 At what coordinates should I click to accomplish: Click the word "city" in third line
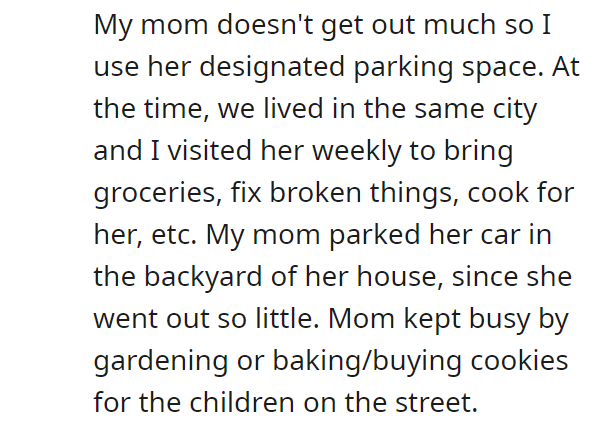click(x=515, y=110)
